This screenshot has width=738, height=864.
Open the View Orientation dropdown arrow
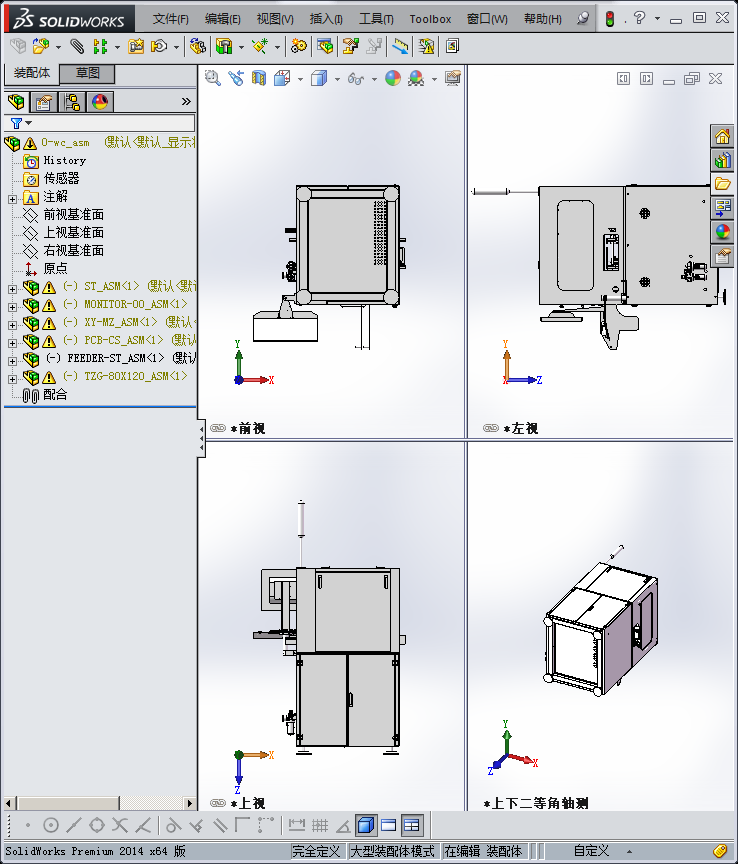300,79
